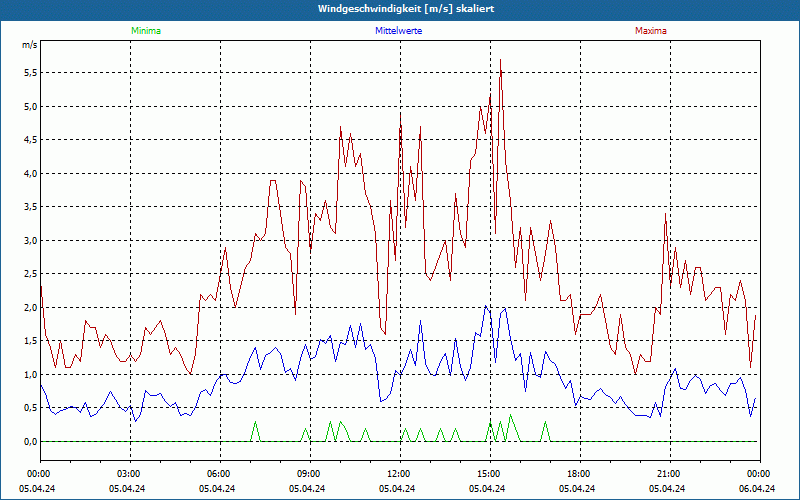Click the '03:00' time axis label
Screen dimensions: 800x500
[x=128, y=474]
